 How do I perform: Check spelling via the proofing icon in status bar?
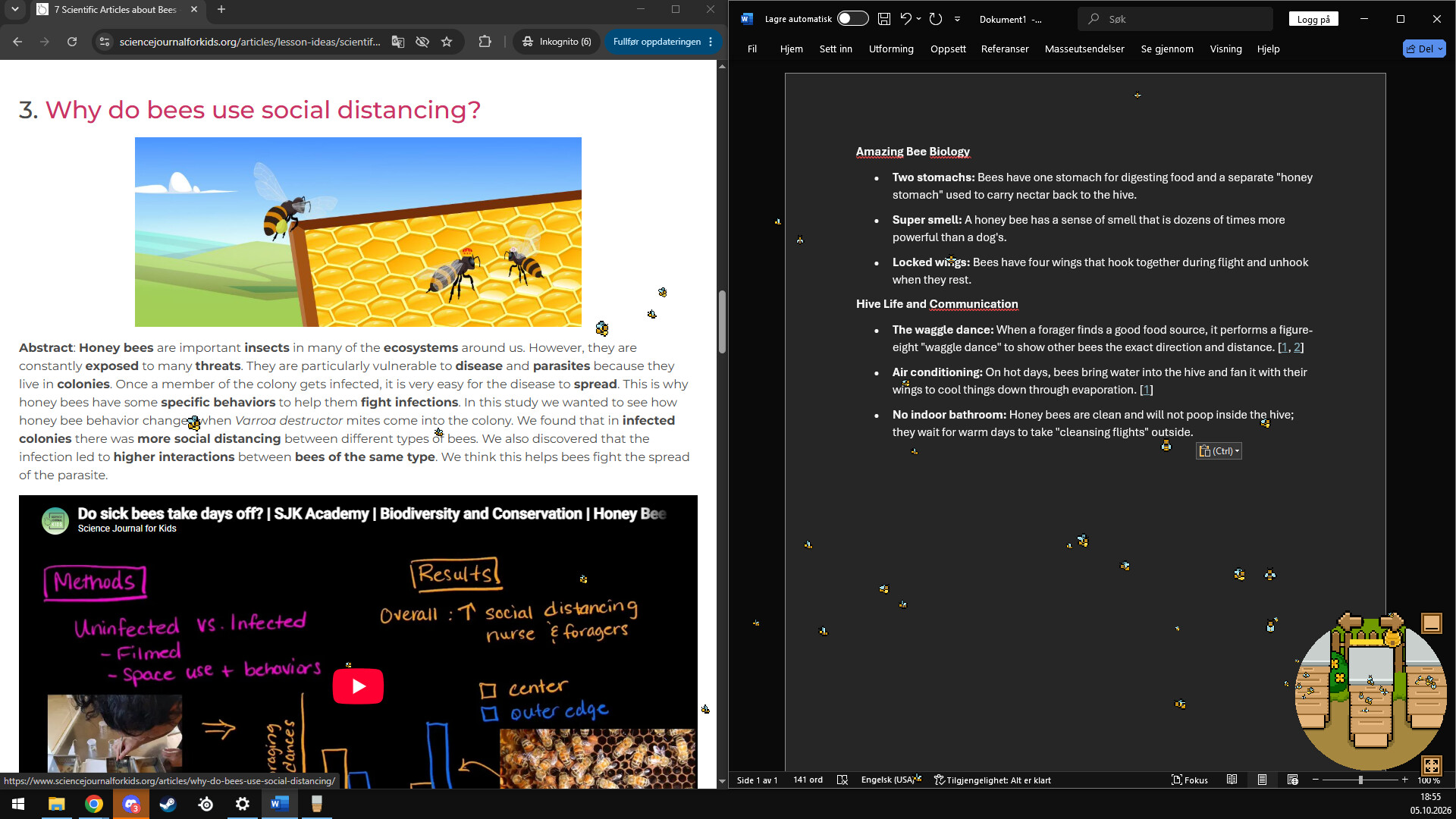click(x=842, y=780)
